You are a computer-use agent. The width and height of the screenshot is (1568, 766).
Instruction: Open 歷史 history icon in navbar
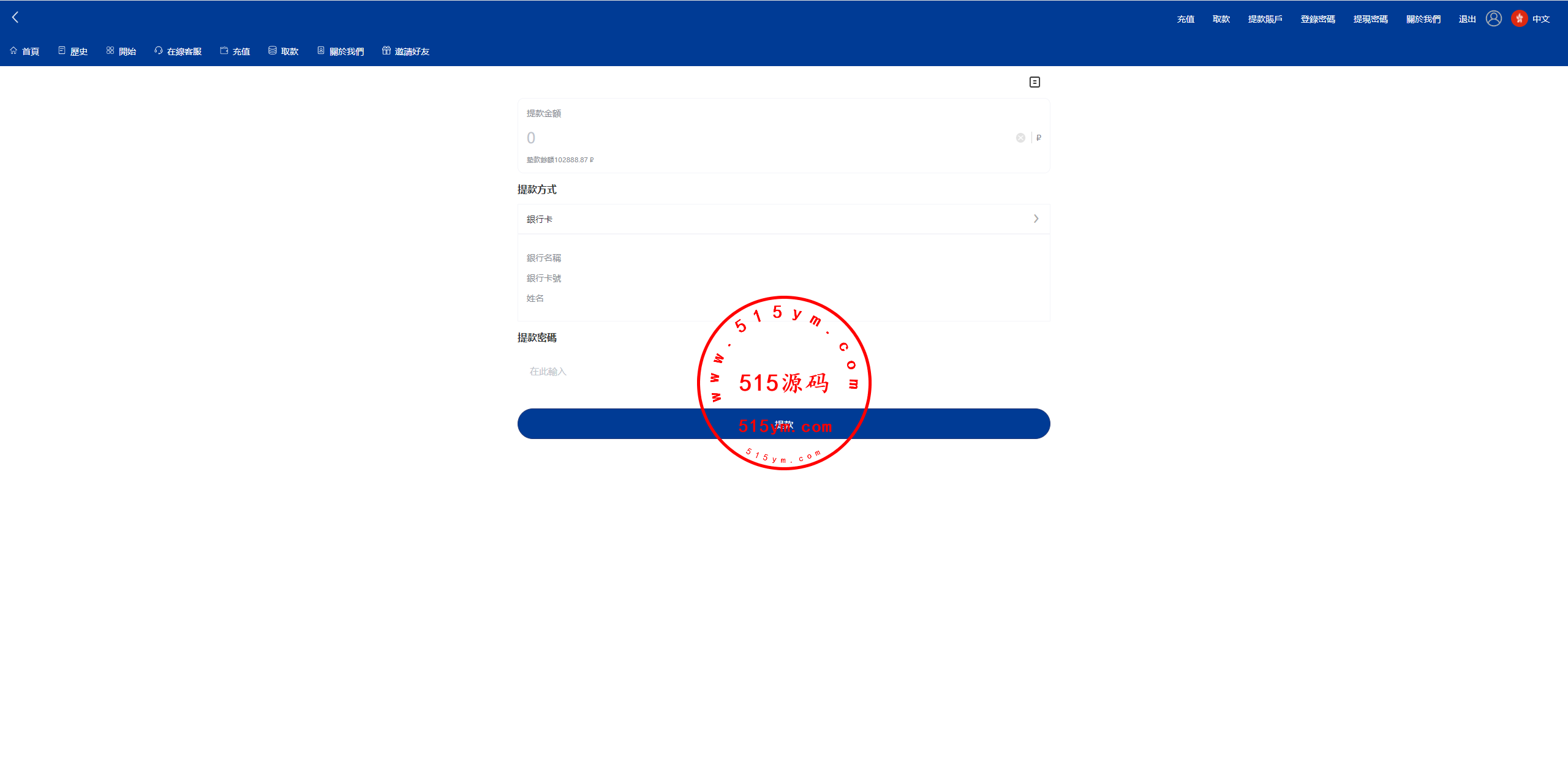click(x=62, y=51)
